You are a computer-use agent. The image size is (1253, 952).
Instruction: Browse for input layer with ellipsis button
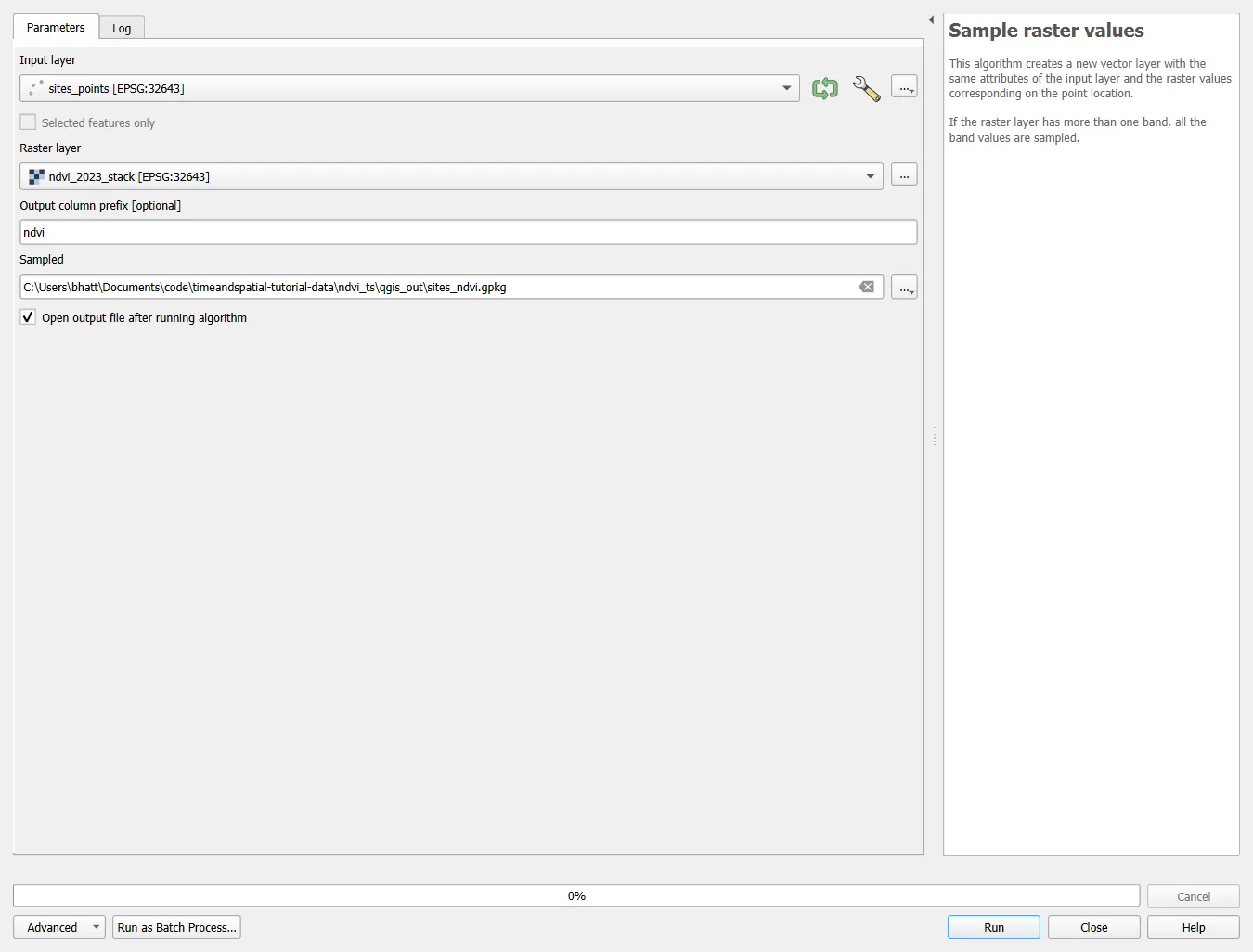coord(904,87)
